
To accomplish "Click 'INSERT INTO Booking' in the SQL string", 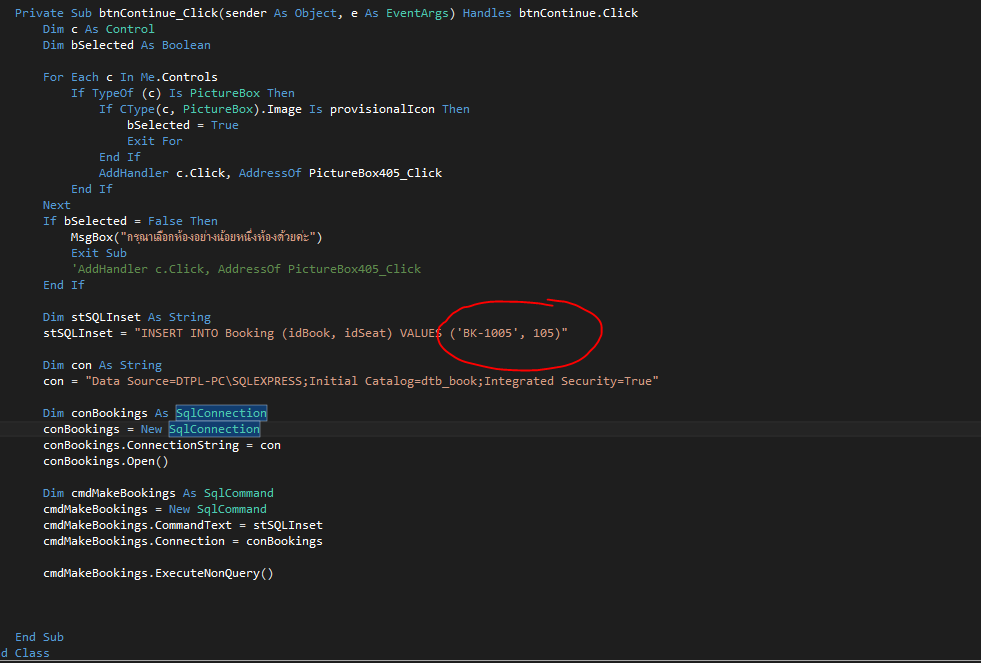I will (207, 333).
